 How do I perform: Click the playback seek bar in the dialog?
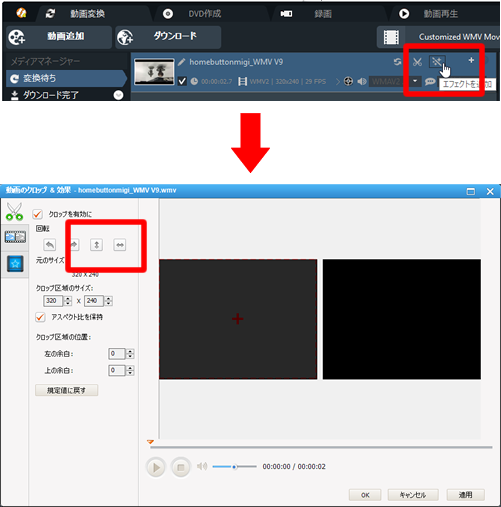pos(321,447)
